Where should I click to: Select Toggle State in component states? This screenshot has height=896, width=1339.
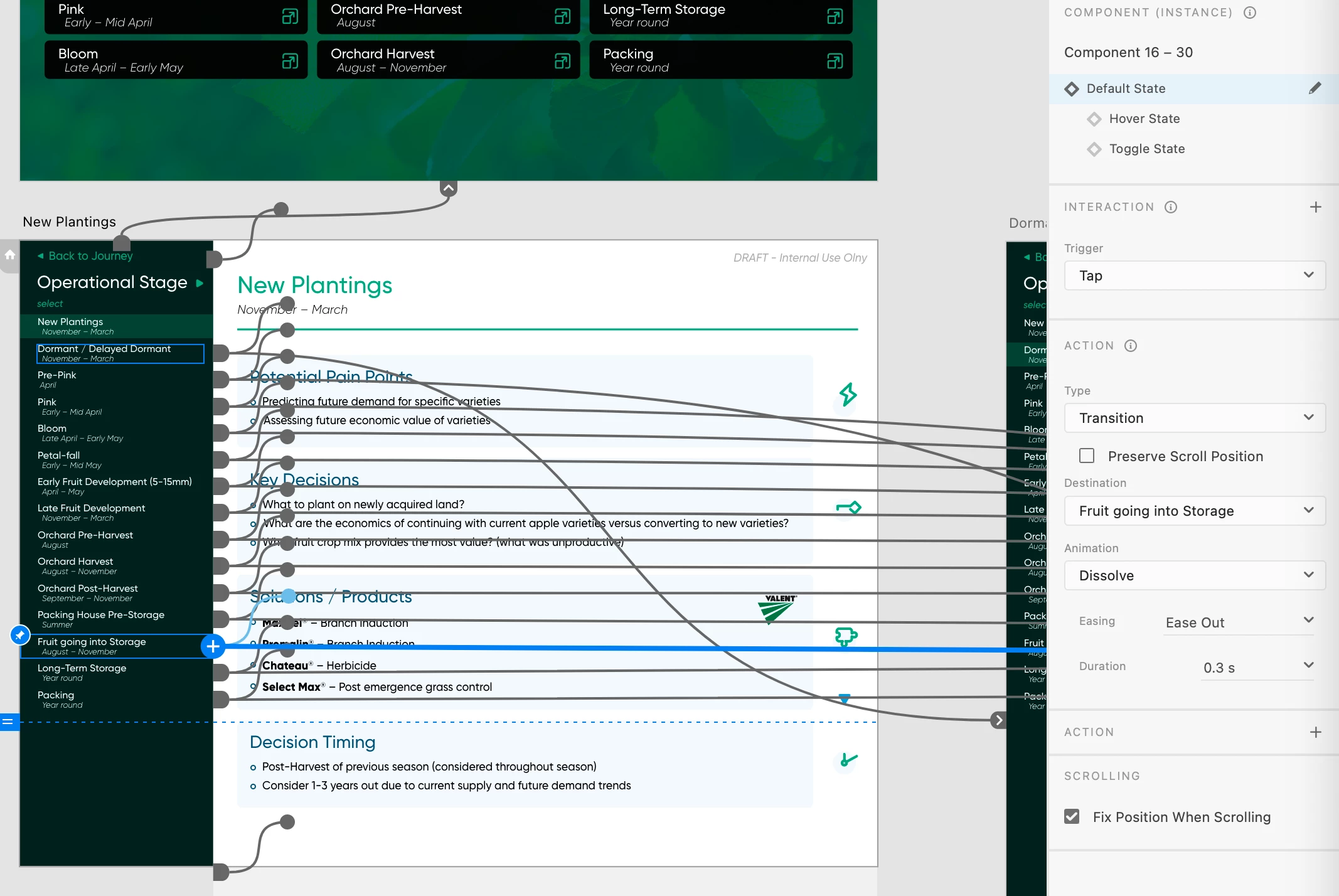tap(1146, 149)
